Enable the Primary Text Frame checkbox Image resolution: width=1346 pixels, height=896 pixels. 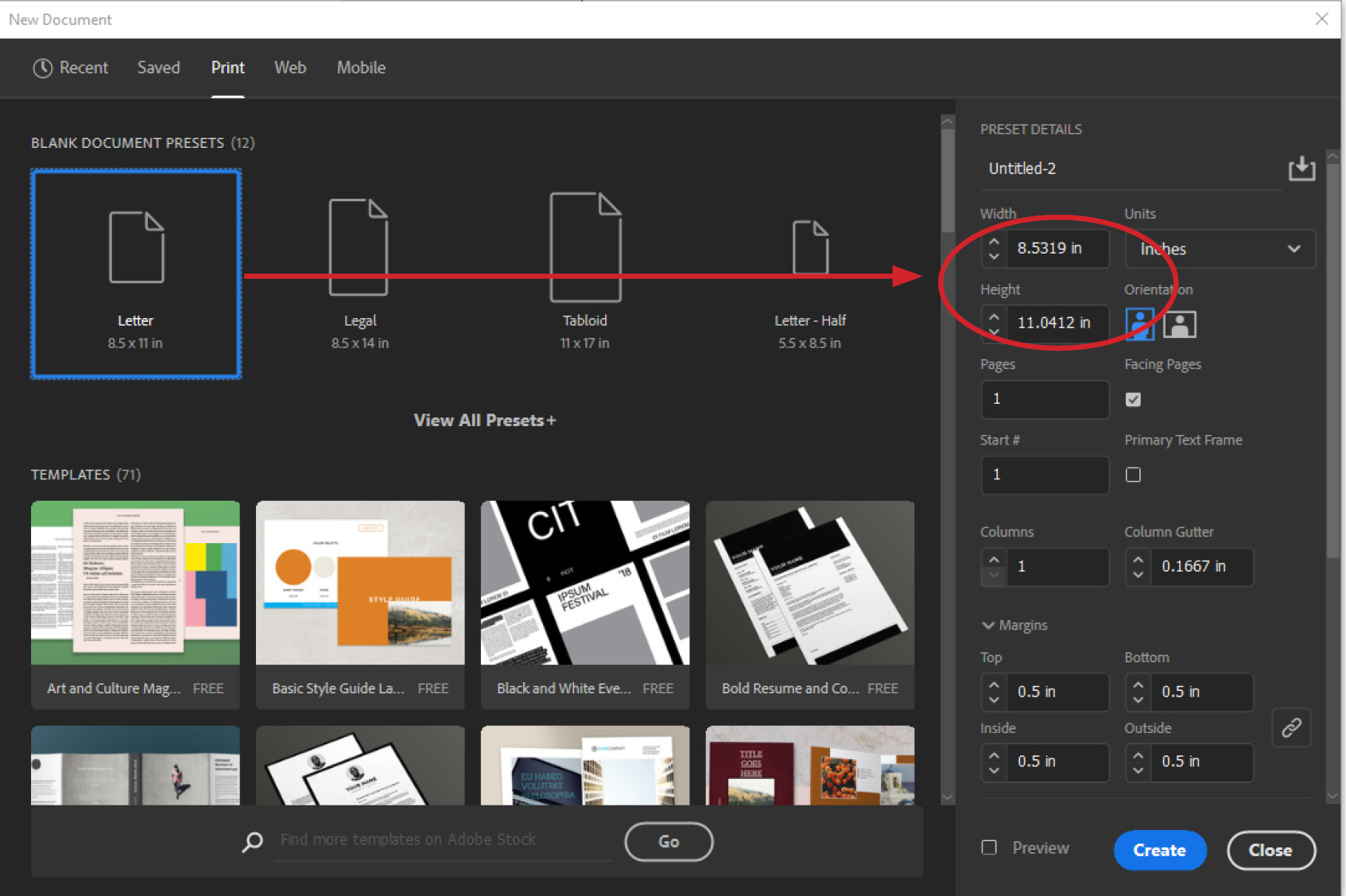tap(1133, 475)
